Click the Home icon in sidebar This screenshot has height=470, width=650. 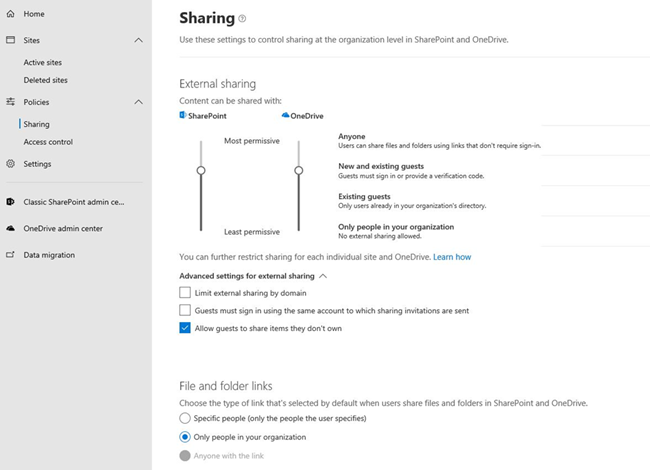(x=11, y=14)
